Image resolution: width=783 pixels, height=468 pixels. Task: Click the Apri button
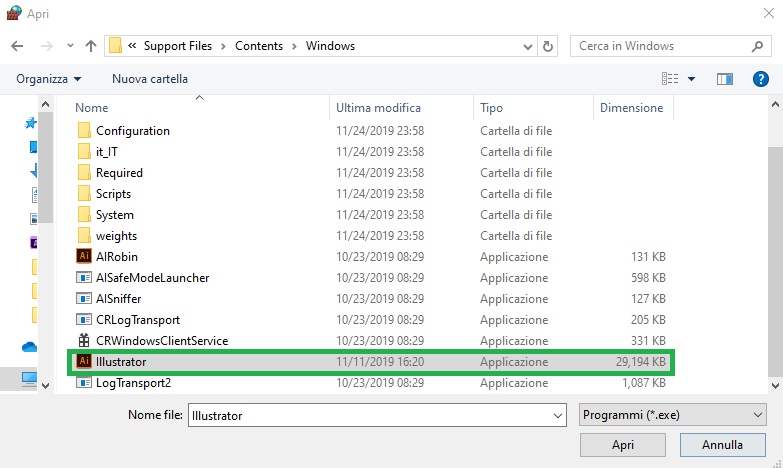623,445
